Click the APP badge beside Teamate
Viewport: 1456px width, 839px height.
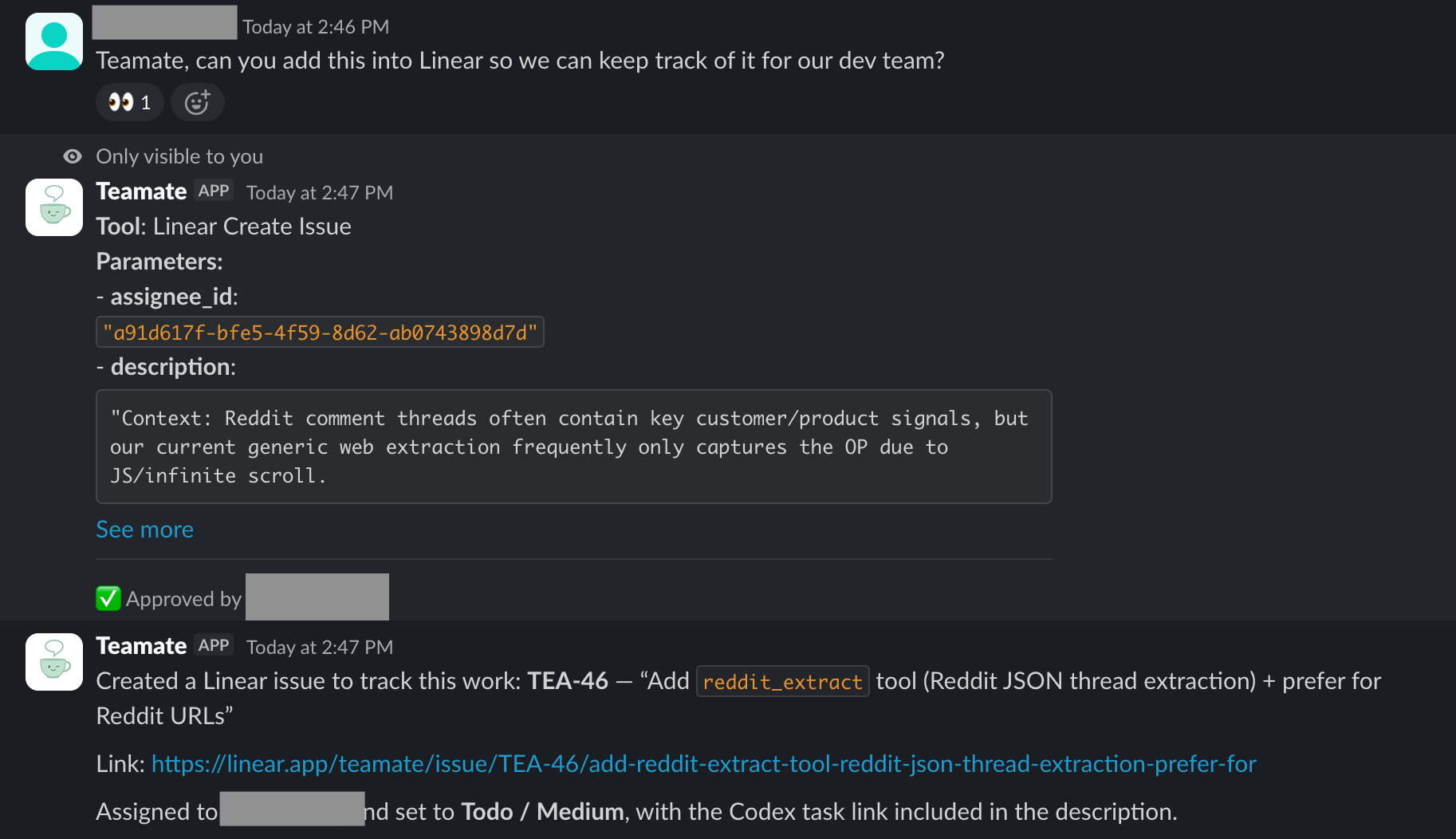(212, 191)
